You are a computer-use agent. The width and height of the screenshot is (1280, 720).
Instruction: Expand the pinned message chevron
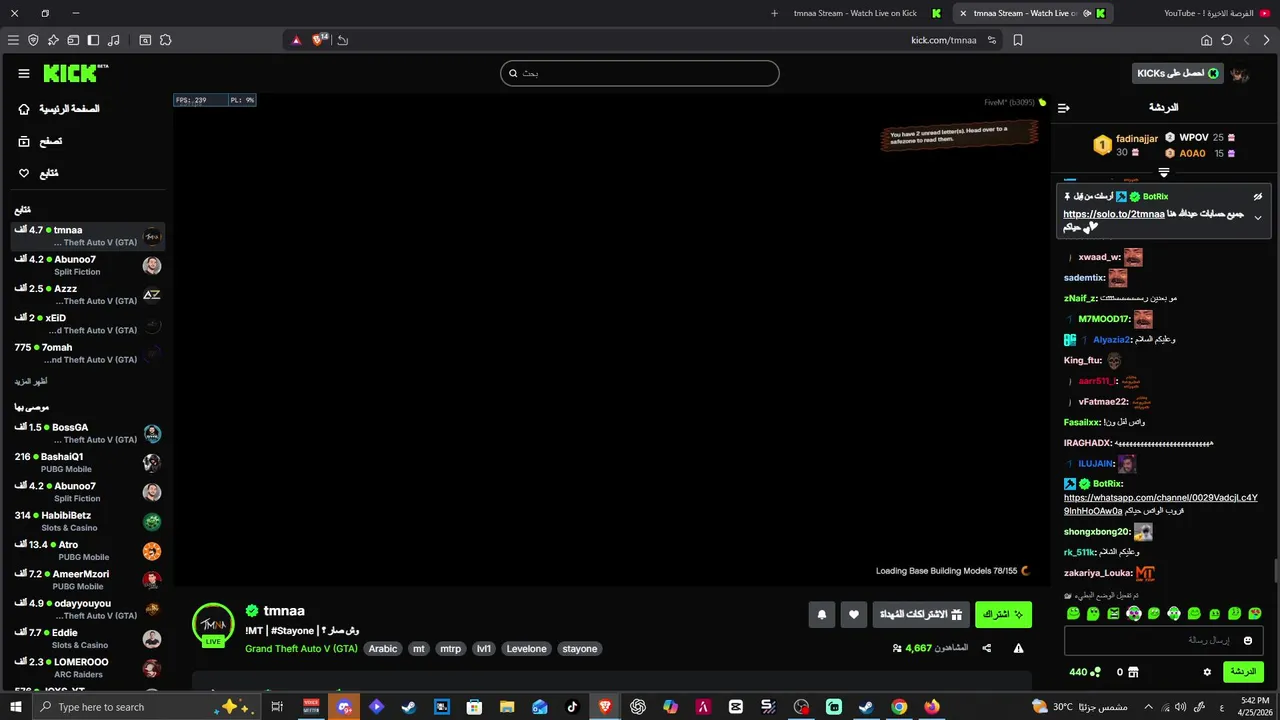1258,218
